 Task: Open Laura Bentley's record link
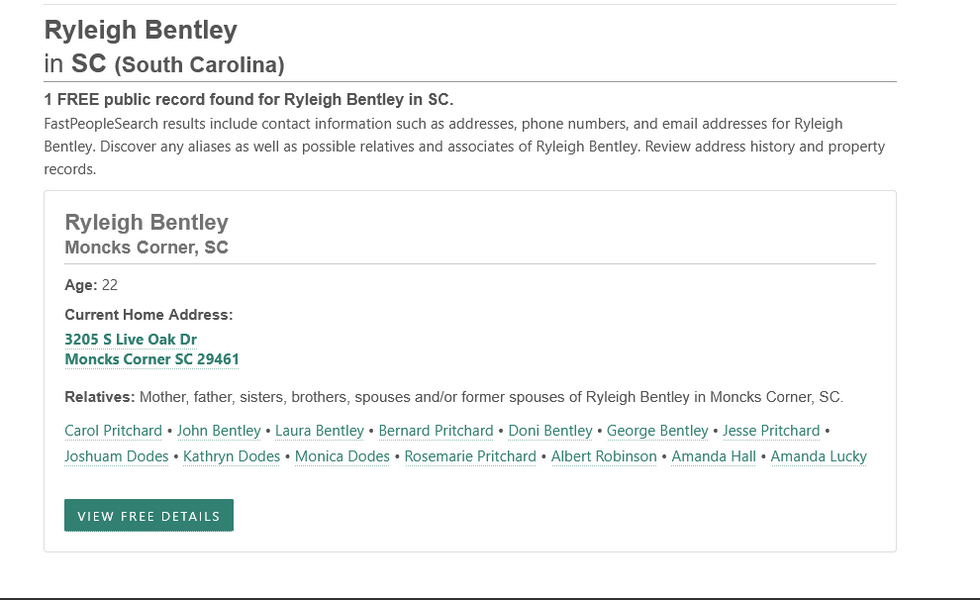319,431
